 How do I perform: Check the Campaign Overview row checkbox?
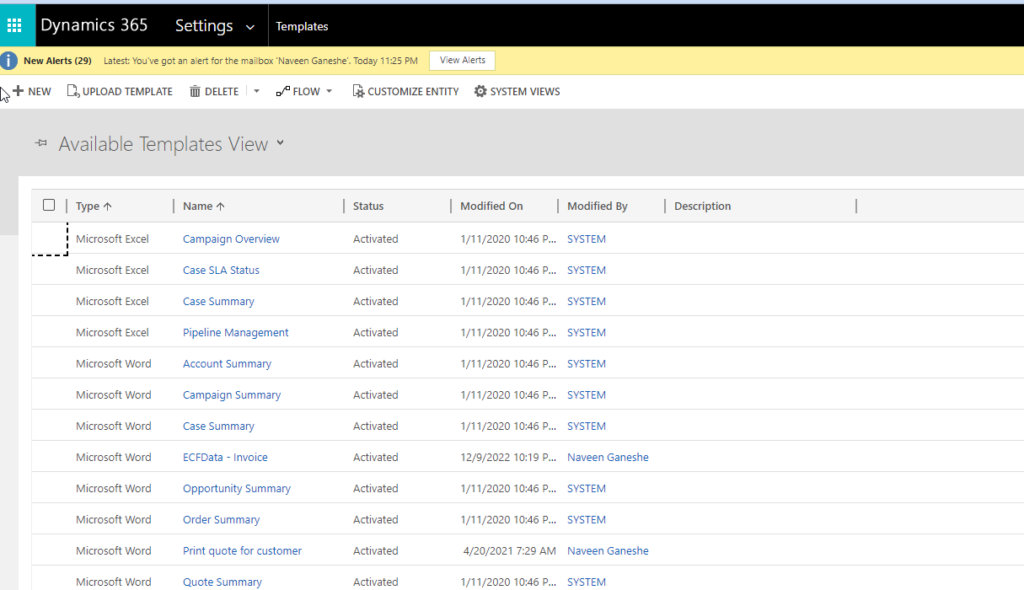48,239
